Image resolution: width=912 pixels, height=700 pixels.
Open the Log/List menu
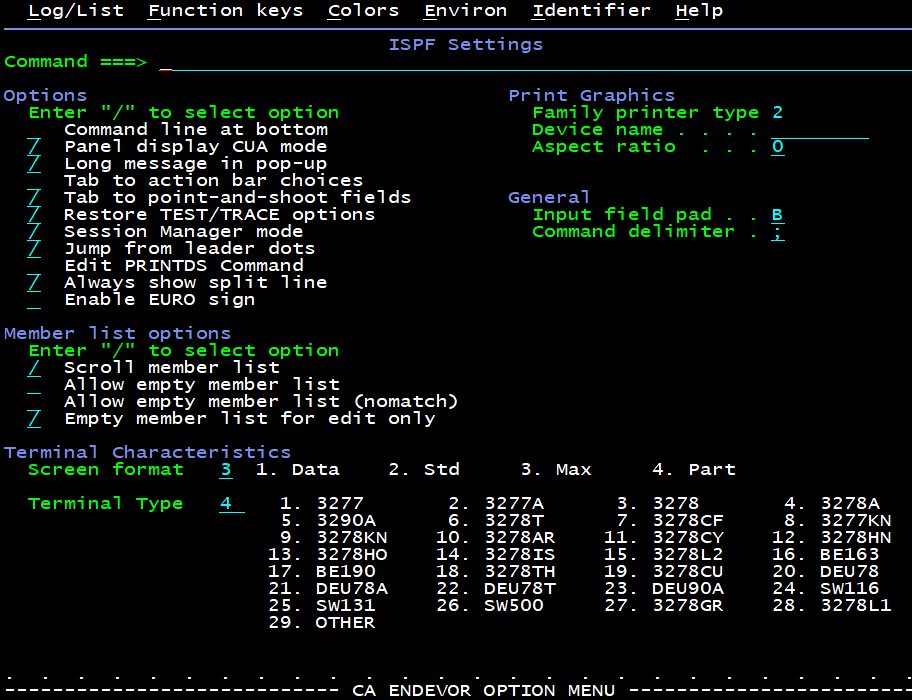click(76, 11)
